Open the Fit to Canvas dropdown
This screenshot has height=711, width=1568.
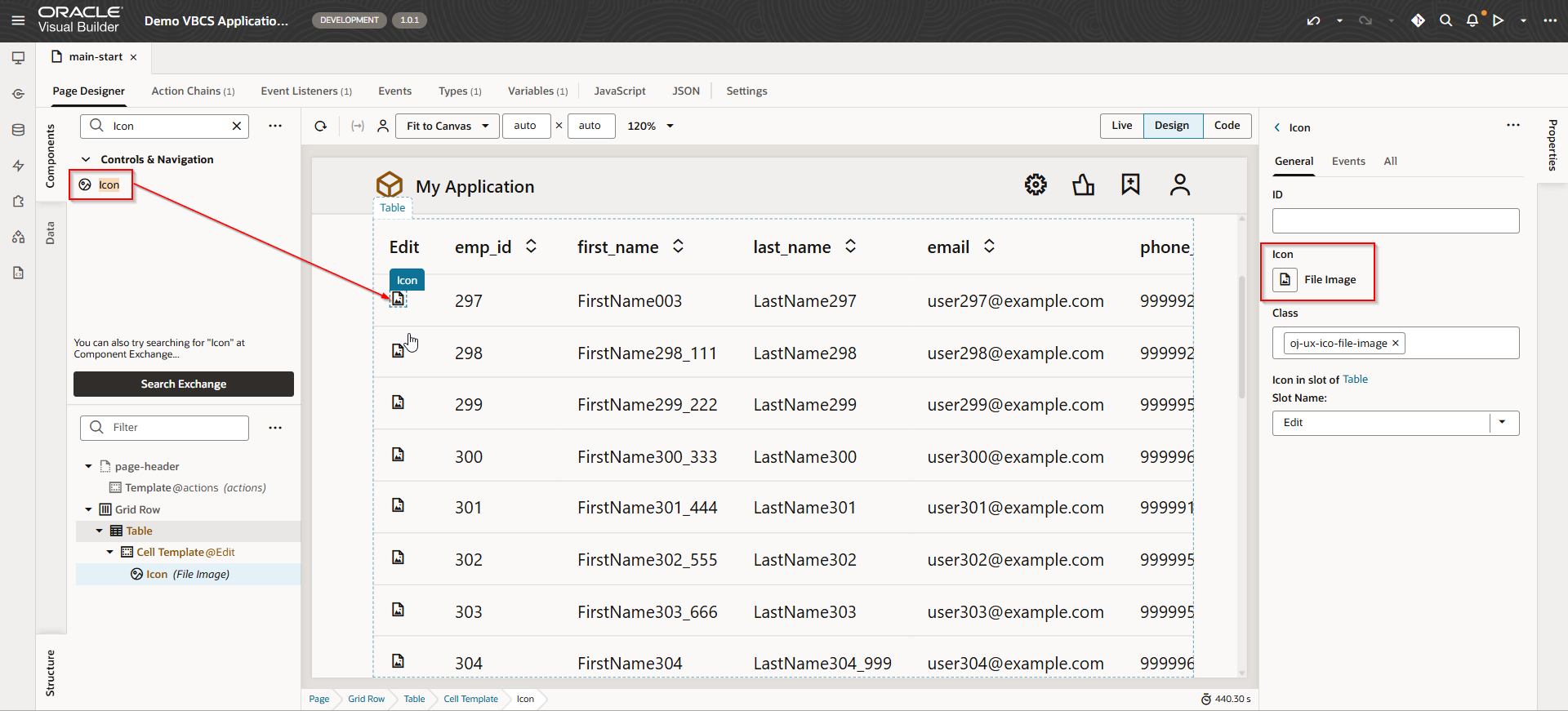click(447, 126)
